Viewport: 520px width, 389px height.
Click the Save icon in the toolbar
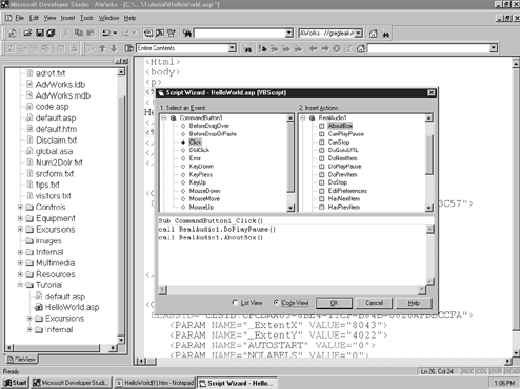40,33
